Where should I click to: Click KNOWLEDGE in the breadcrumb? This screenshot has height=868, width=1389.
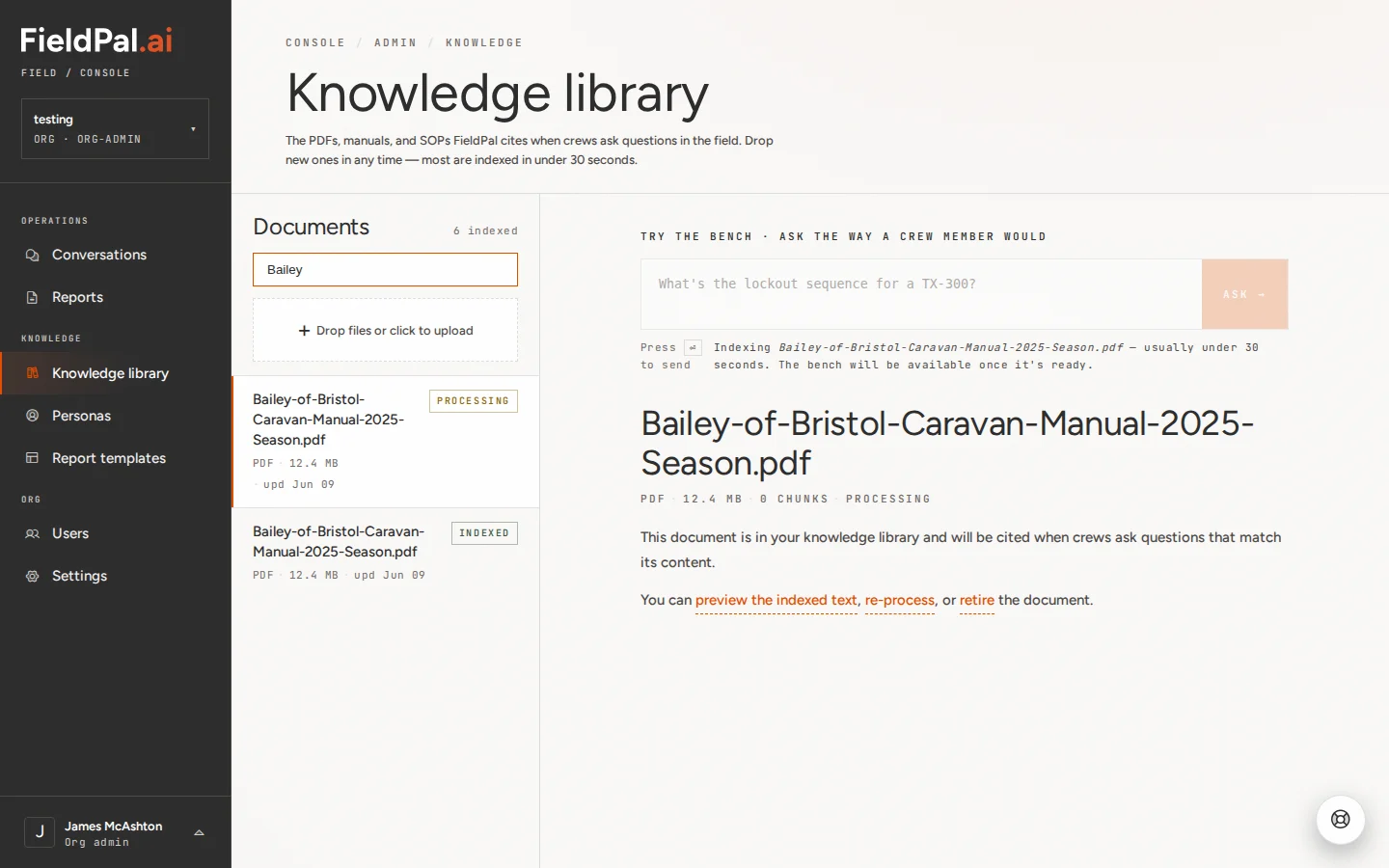point(484,42)
